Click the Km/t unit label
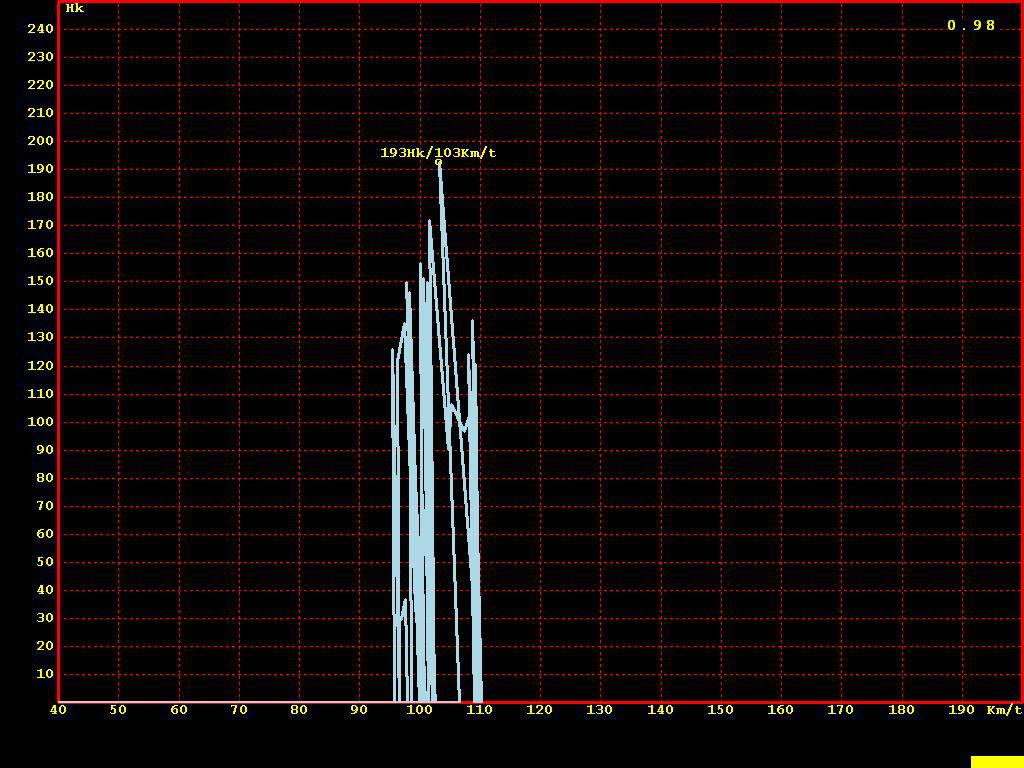The width and height of the screenshot is (1024, 768). 1004,710
